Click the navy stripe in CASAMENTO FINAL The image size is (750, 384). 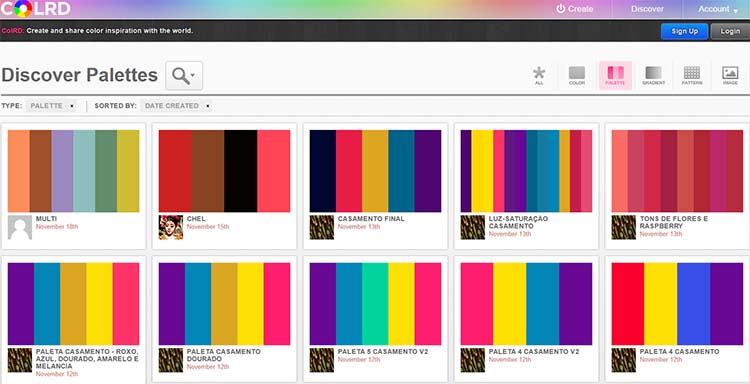[323, 171]
